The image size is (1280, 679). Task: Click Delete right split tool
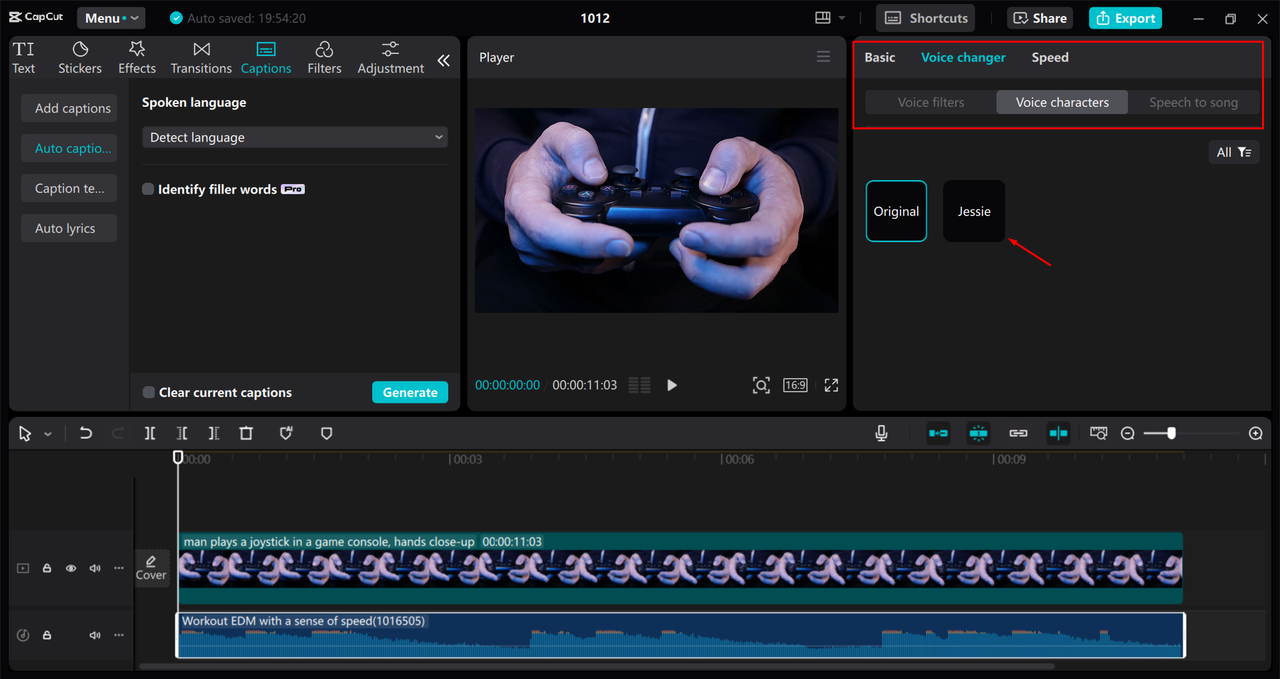tap(214, 433)
